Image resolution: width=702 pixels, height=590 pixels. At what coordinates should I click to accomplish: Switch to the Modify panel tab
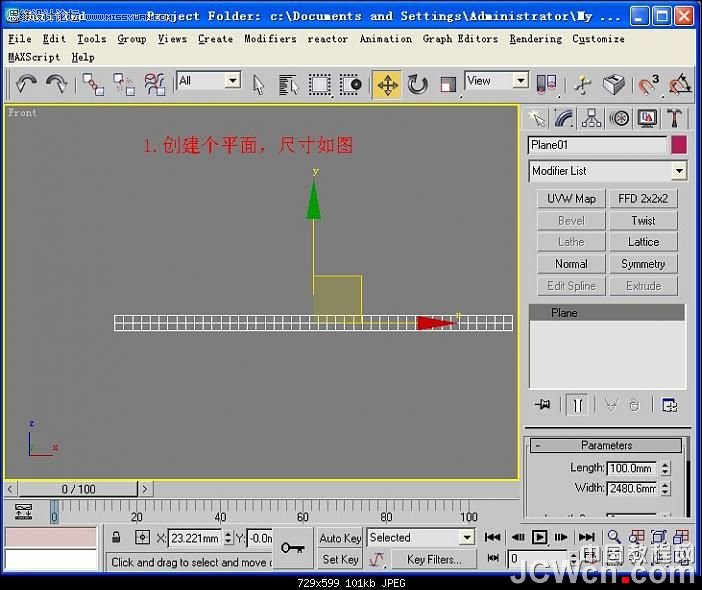[564, 119]
